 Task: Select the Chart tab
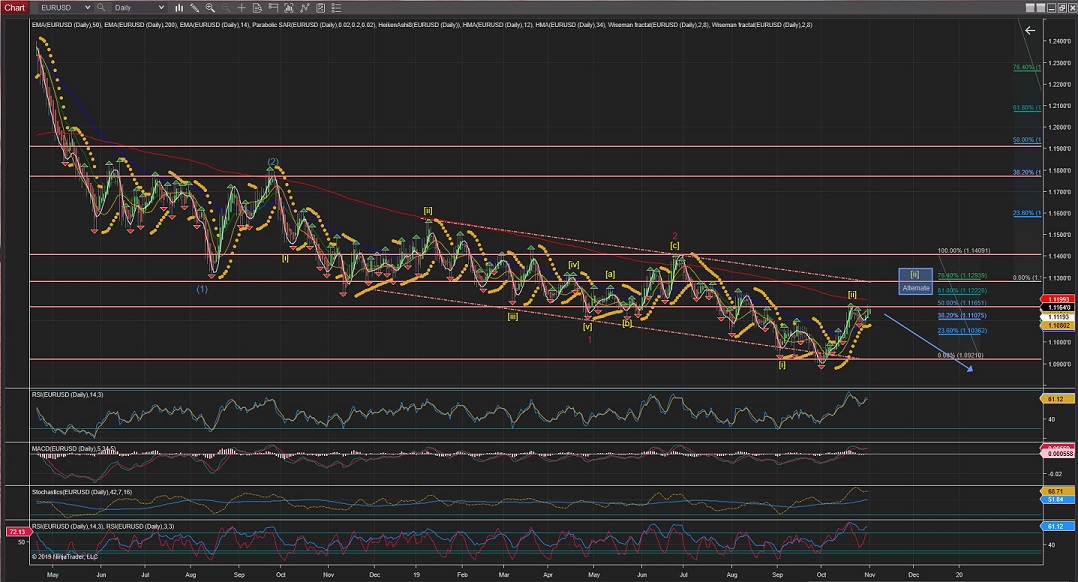[x=14, y=8]
